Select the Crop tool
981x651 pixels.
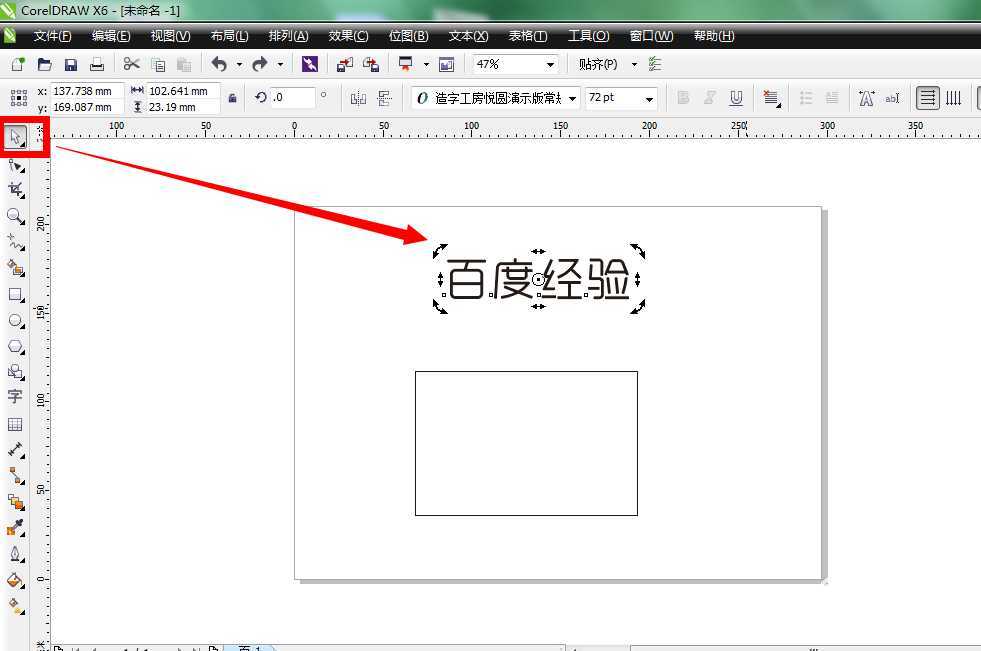pos(15,189)
